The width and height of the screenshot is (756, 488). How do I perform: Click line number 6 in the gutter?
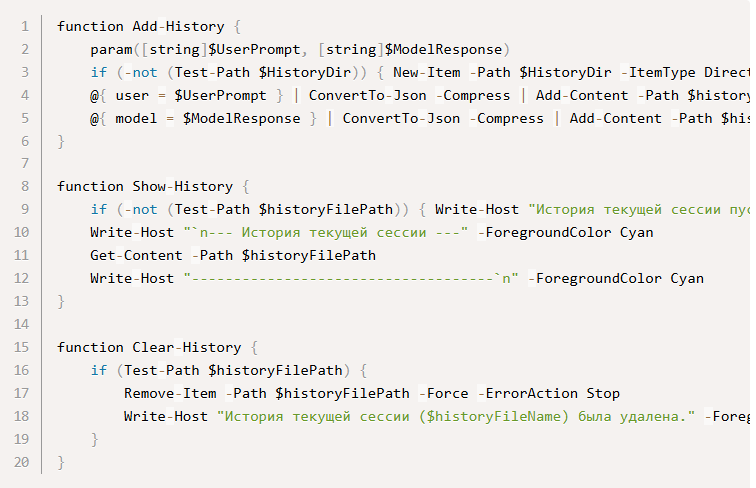[x=24, y=141]
